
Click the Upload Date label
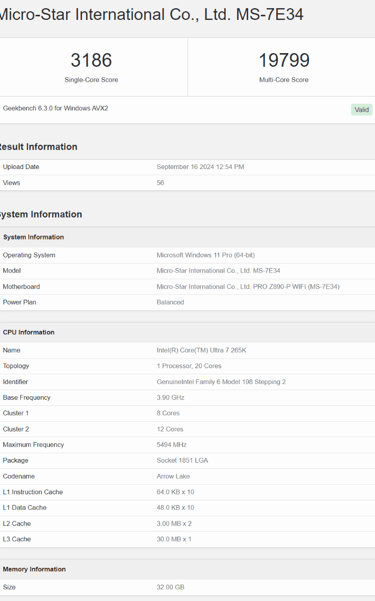click(21, 167)
